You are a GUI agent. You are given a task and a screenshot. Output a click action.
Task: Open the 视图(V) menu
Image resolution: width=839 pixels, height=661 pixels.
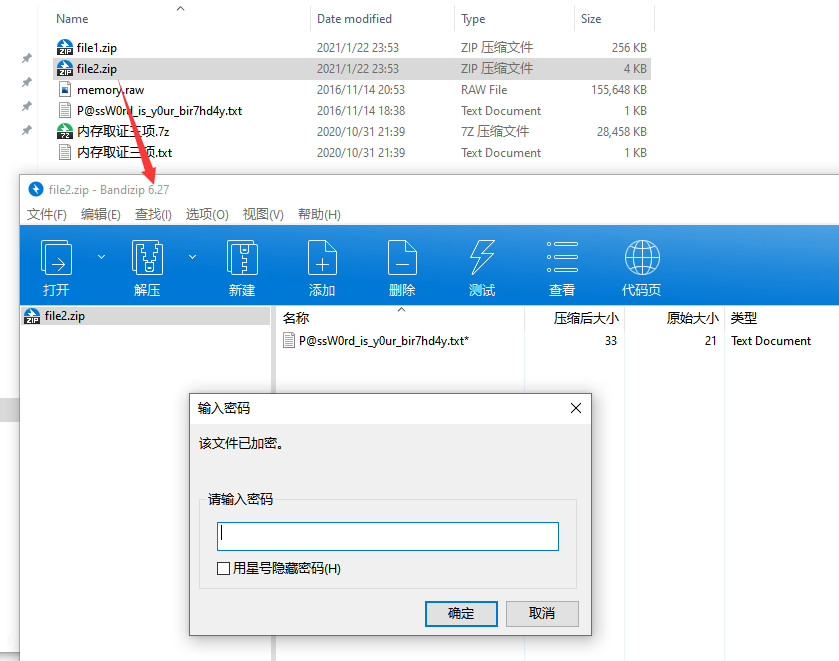(x=266, y=213)
